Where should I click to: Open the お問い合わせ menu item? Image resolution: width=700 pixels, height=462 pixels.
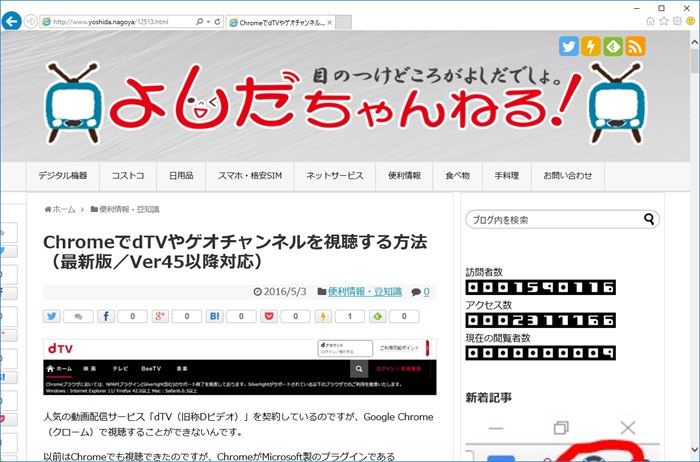click(568, 176)
